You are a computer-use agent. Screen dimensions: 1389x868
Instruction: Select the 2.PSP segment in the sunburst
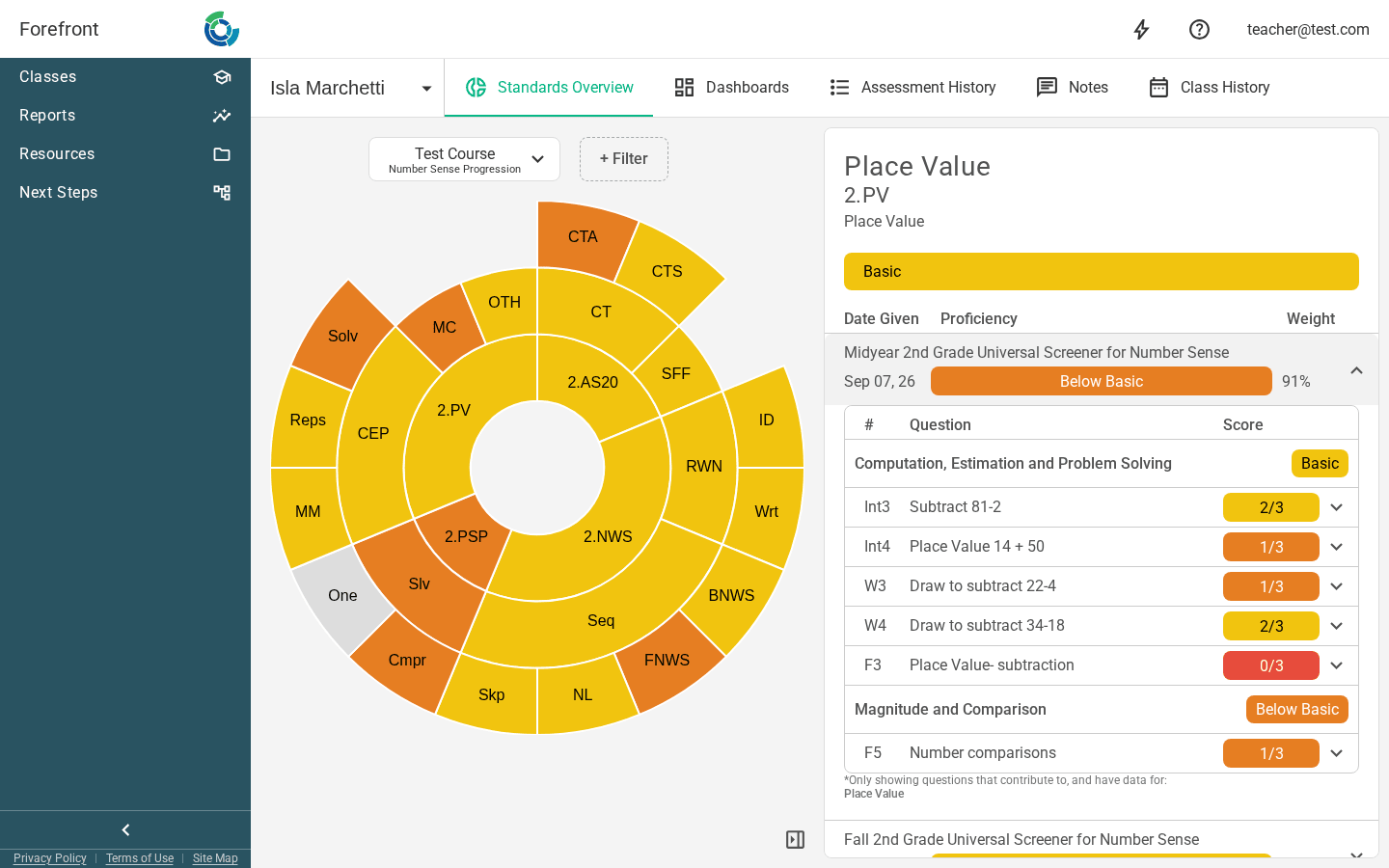coord(466,537)
